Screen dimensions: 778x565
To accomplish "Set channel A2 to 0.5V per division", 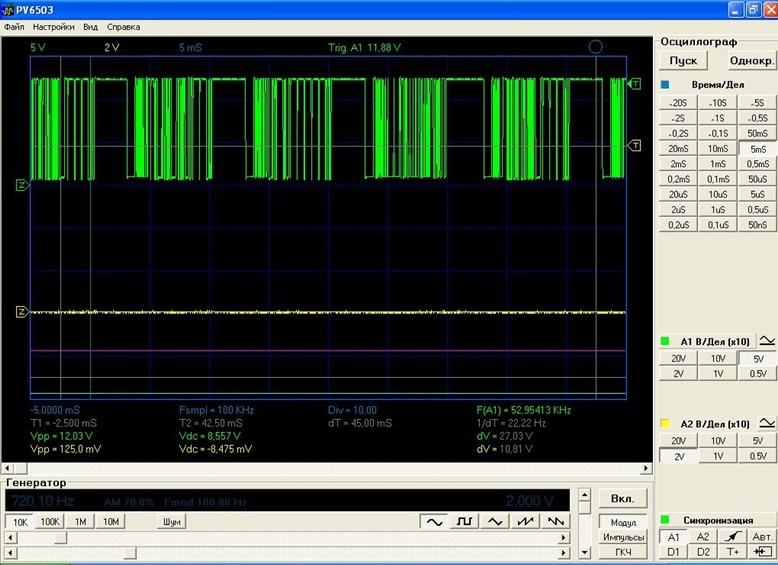I will click(x=758, y=456).
